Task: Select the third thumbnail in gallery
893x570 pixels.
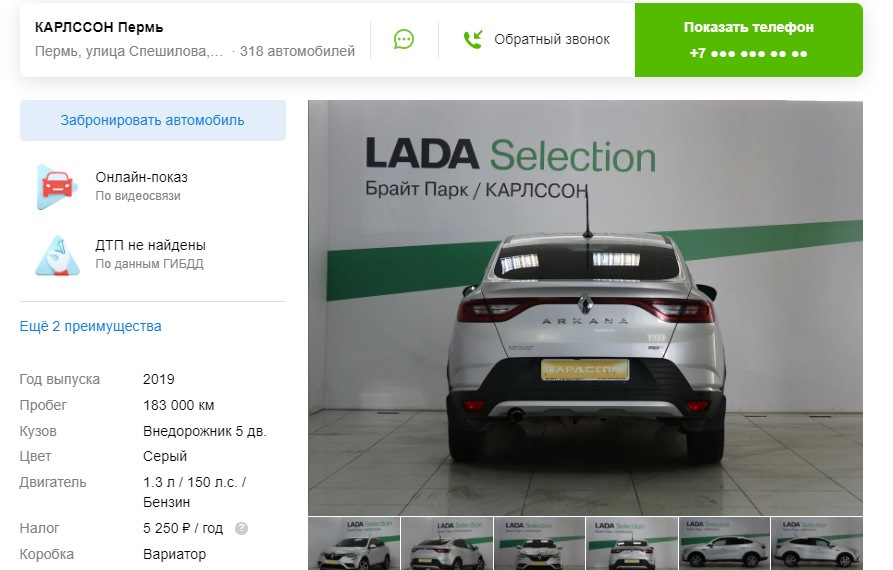Action: pyautogui.click(x=539, y=543)
